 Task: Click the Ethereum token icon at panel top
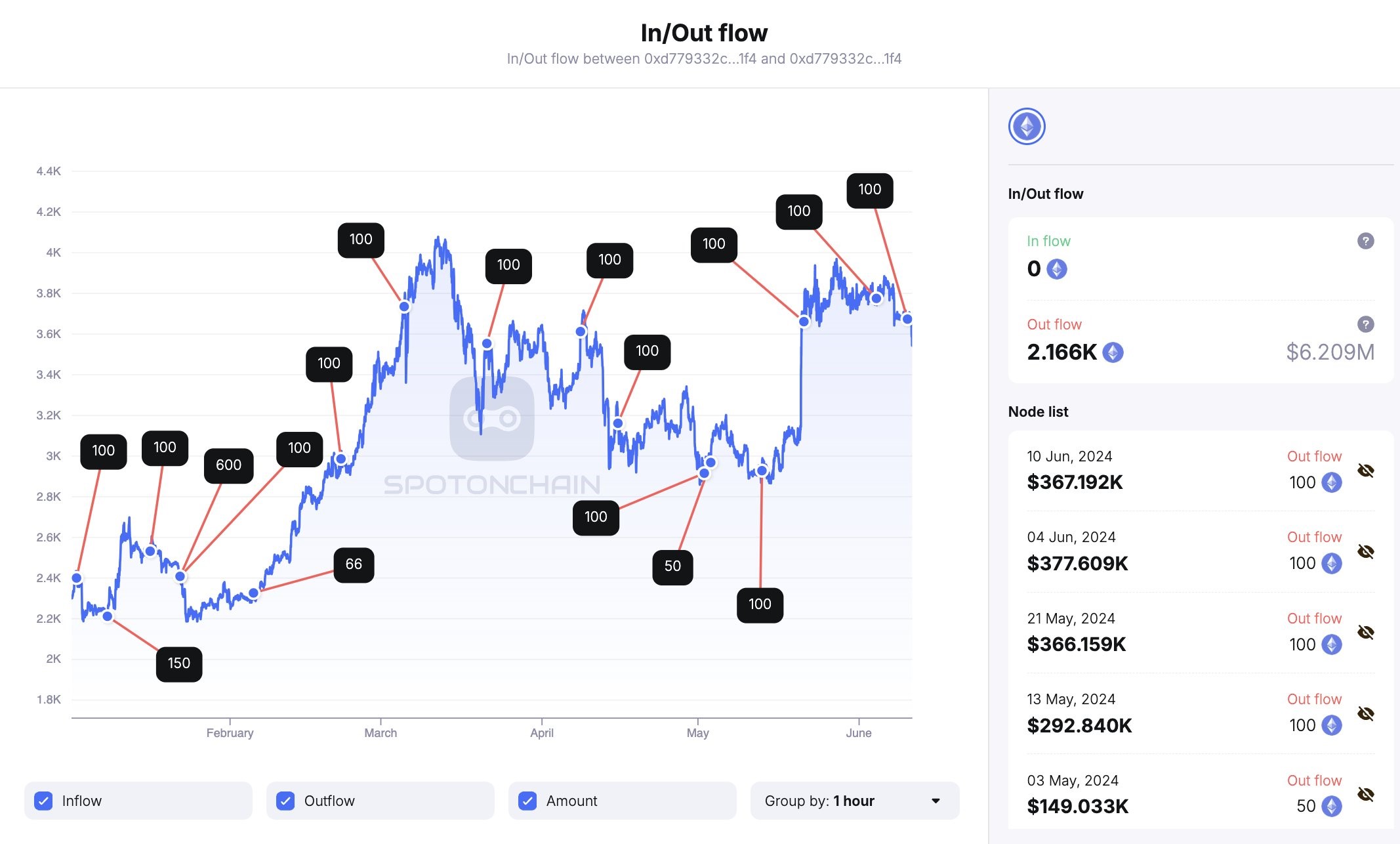tap(1027, 127)
